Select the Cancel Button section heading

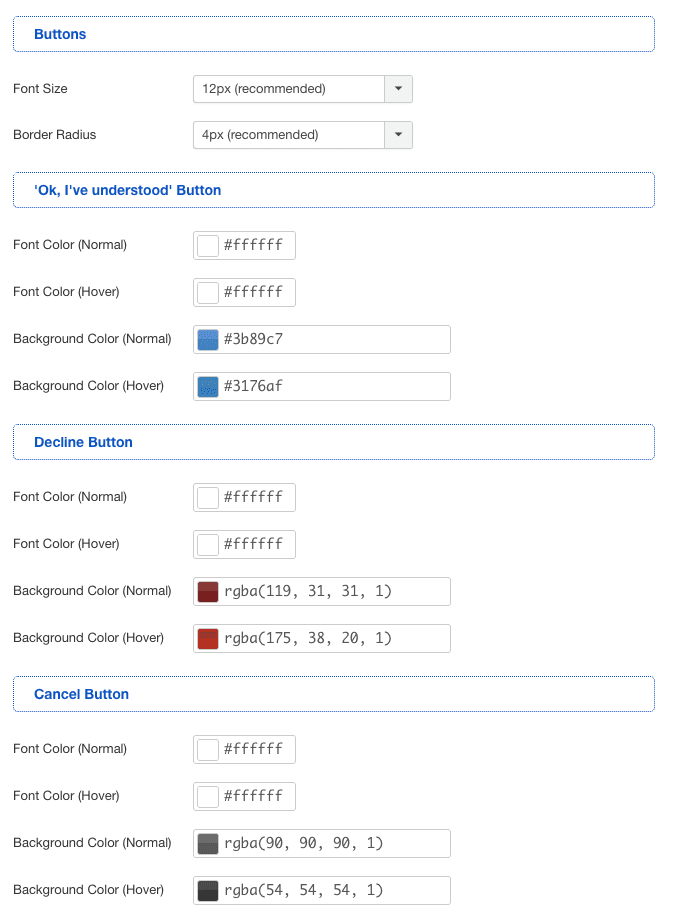point(81,694)
